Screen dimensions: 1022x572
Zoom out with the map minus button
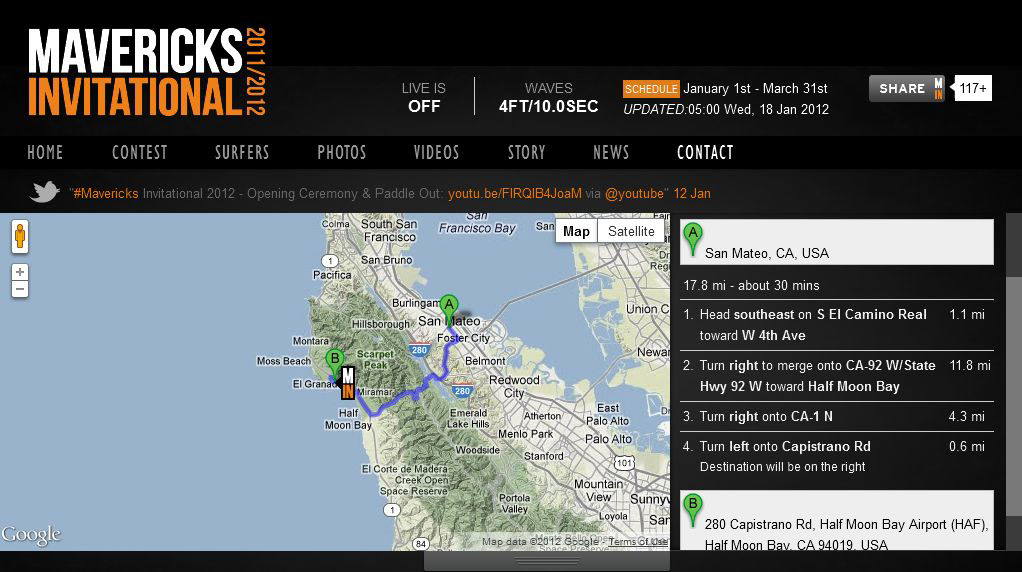click(20, 289)
